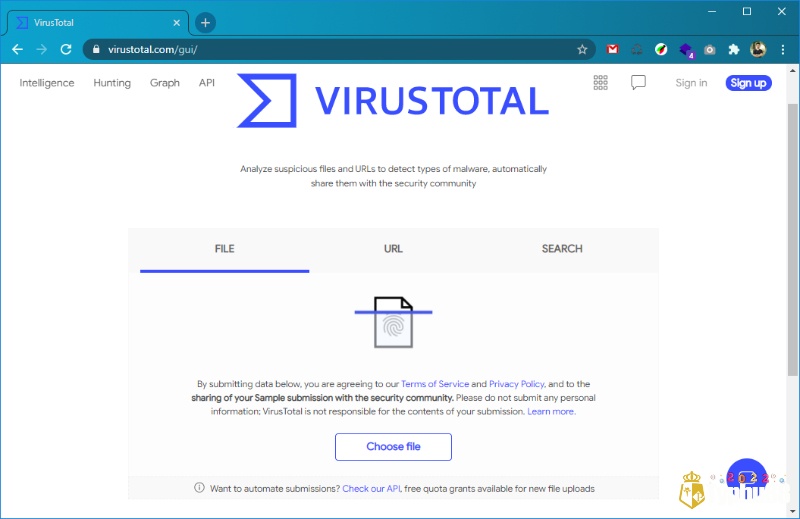Open the Extensions puzzle-piece menu

[x=734, y=50]
